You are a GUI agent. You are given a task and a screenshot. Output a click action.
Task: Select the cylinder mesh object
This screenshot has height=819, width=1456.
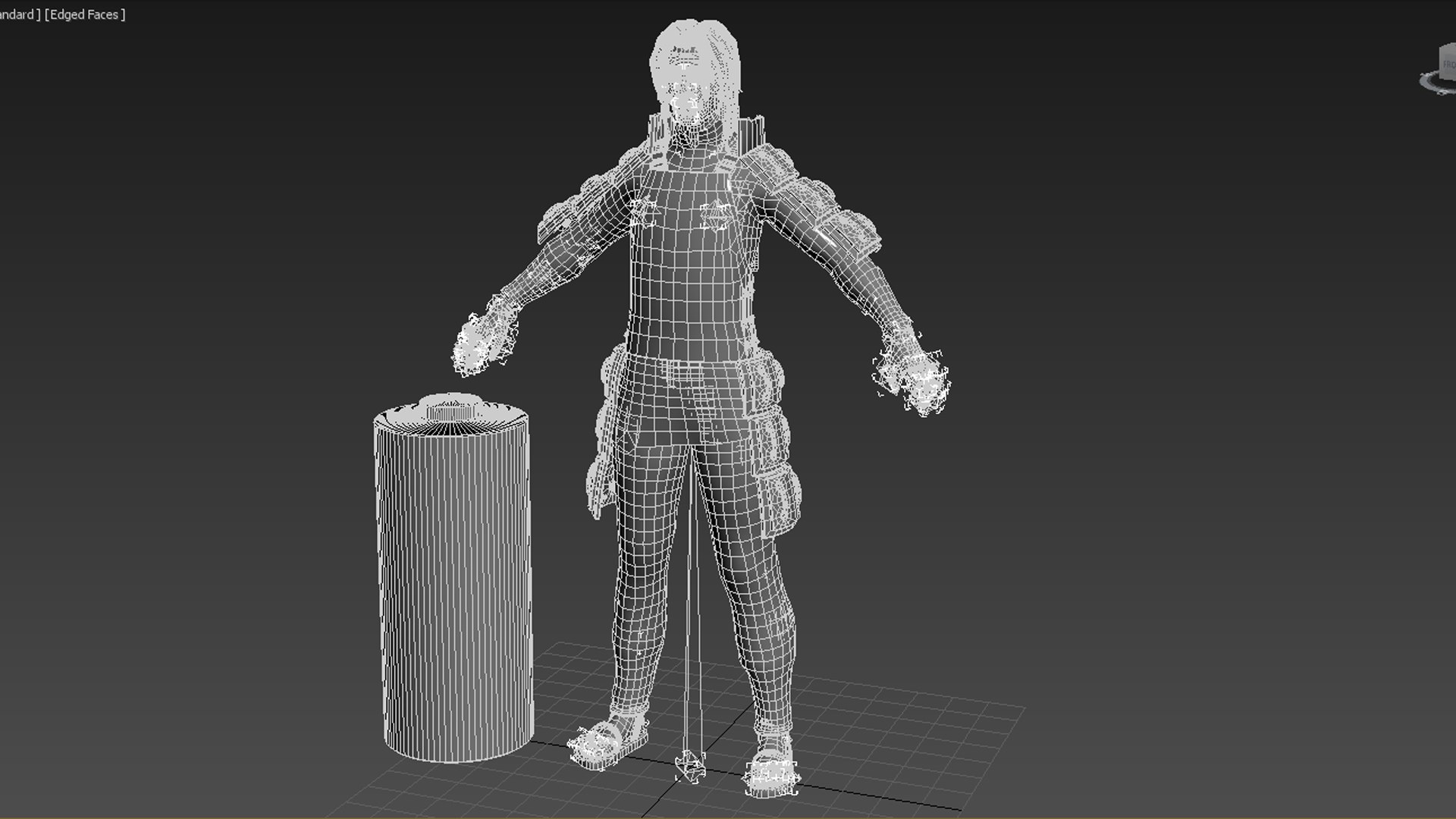coord(454,576)
